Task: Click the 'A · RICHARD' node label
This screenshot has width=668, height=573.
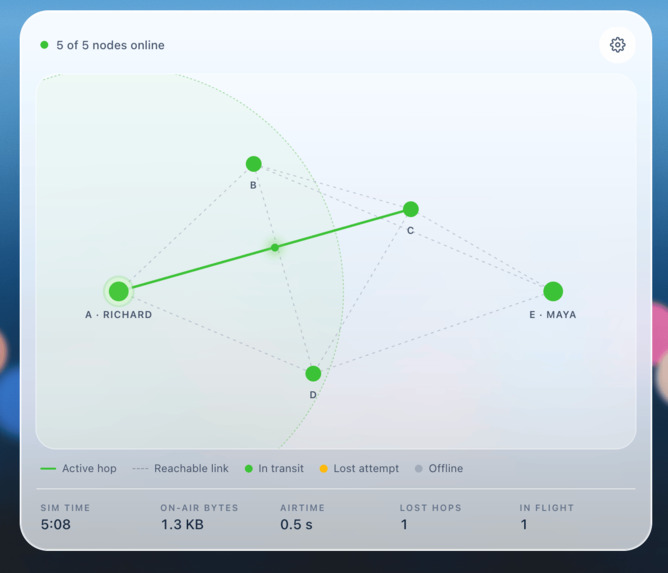Action: [118, 315]
